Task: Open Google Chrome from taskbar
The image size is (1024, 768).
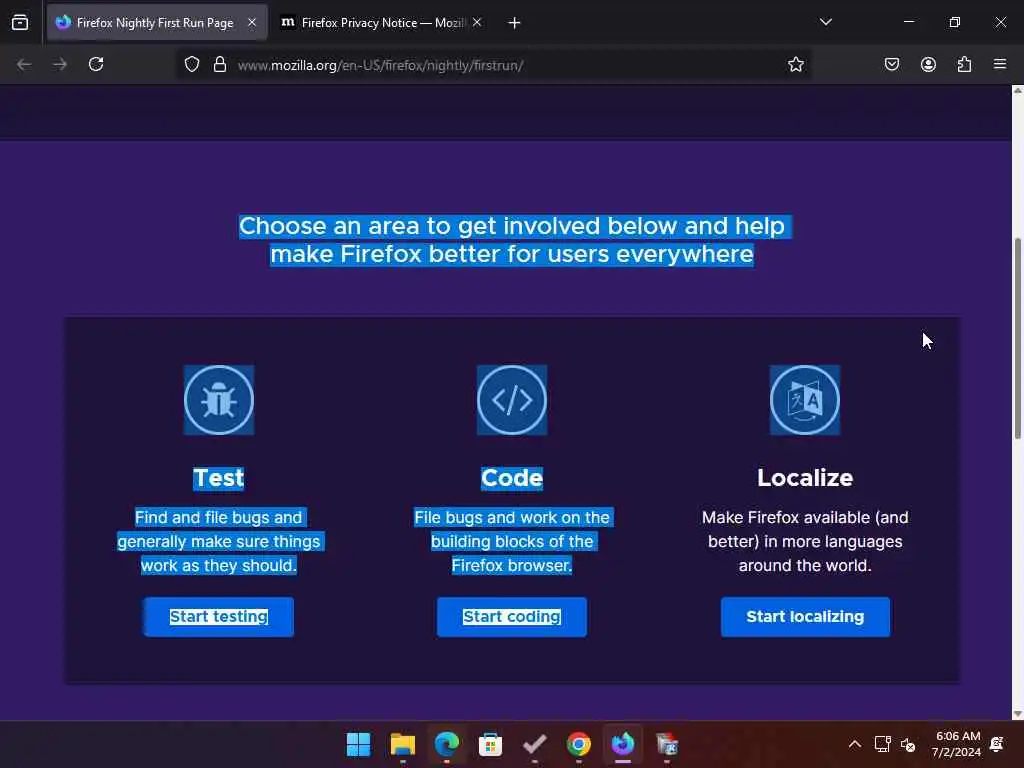Action: coord(579,744)
